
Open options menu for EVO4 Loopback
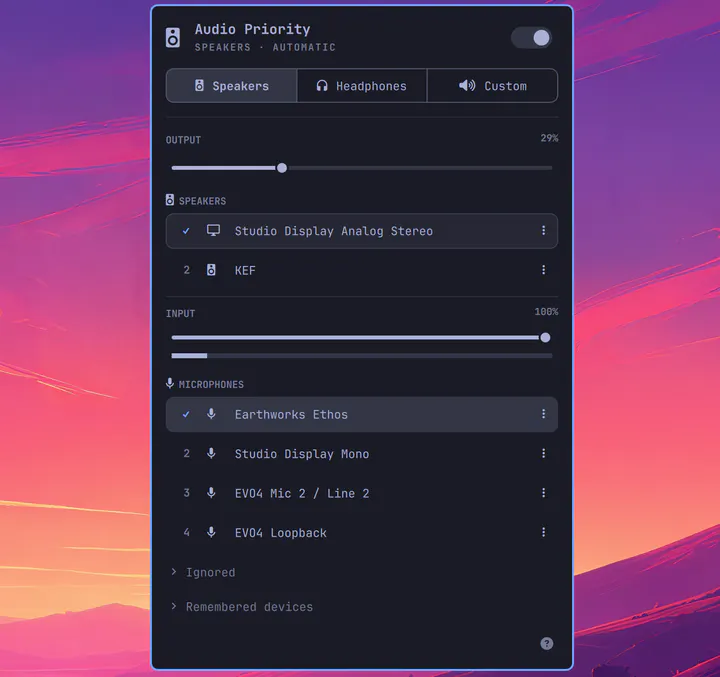pyautogui.click(x=544, y=533)
